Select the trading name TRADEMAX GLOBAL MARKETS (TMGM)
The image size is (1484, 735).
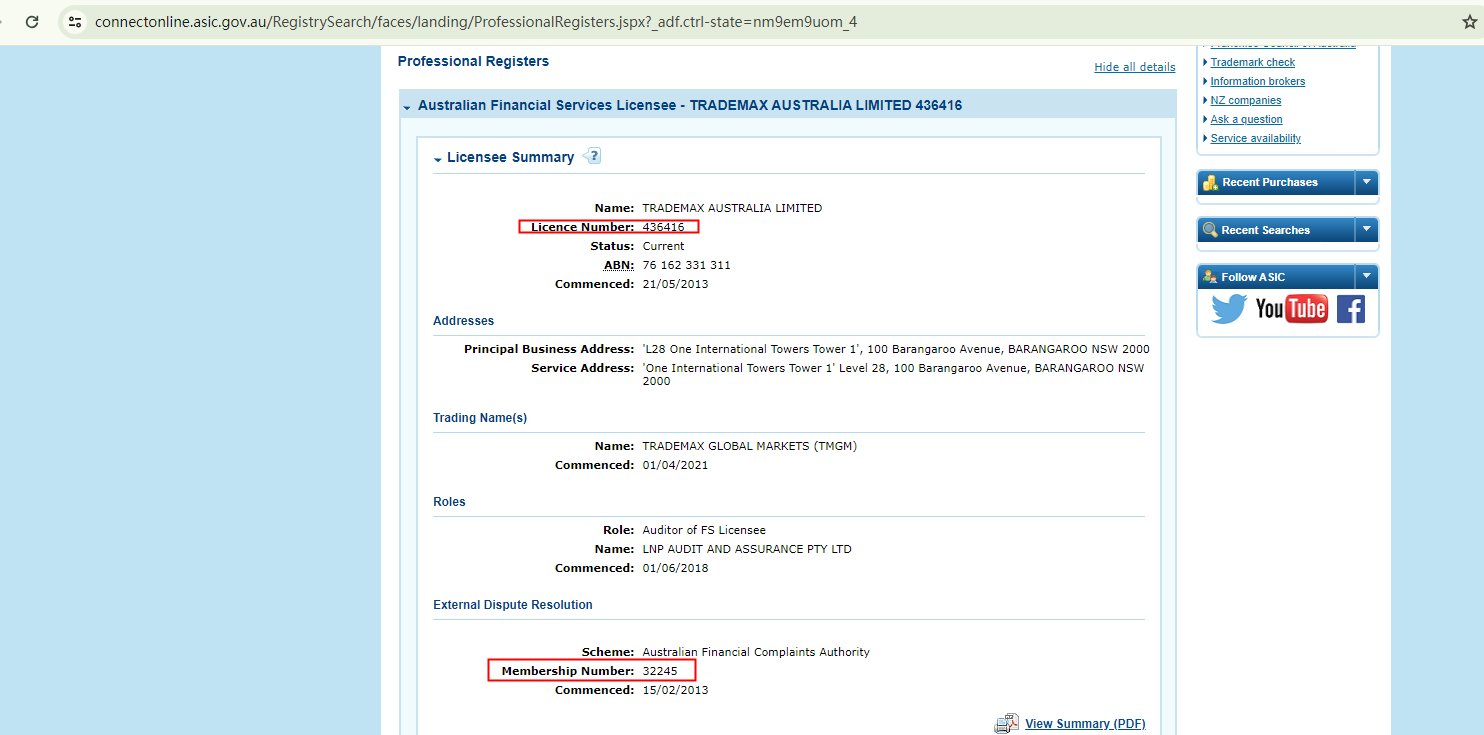pos(749,446)
